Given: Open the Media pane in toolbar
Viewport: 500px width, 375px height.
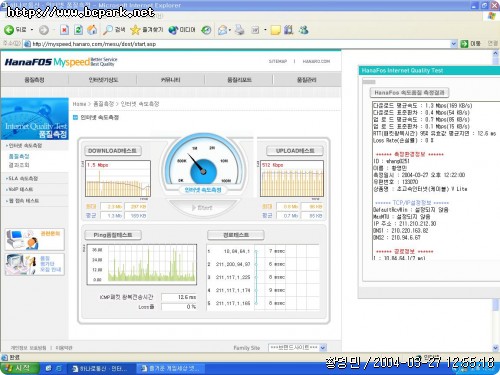Looking at the screenshot, I should [182, 30].
